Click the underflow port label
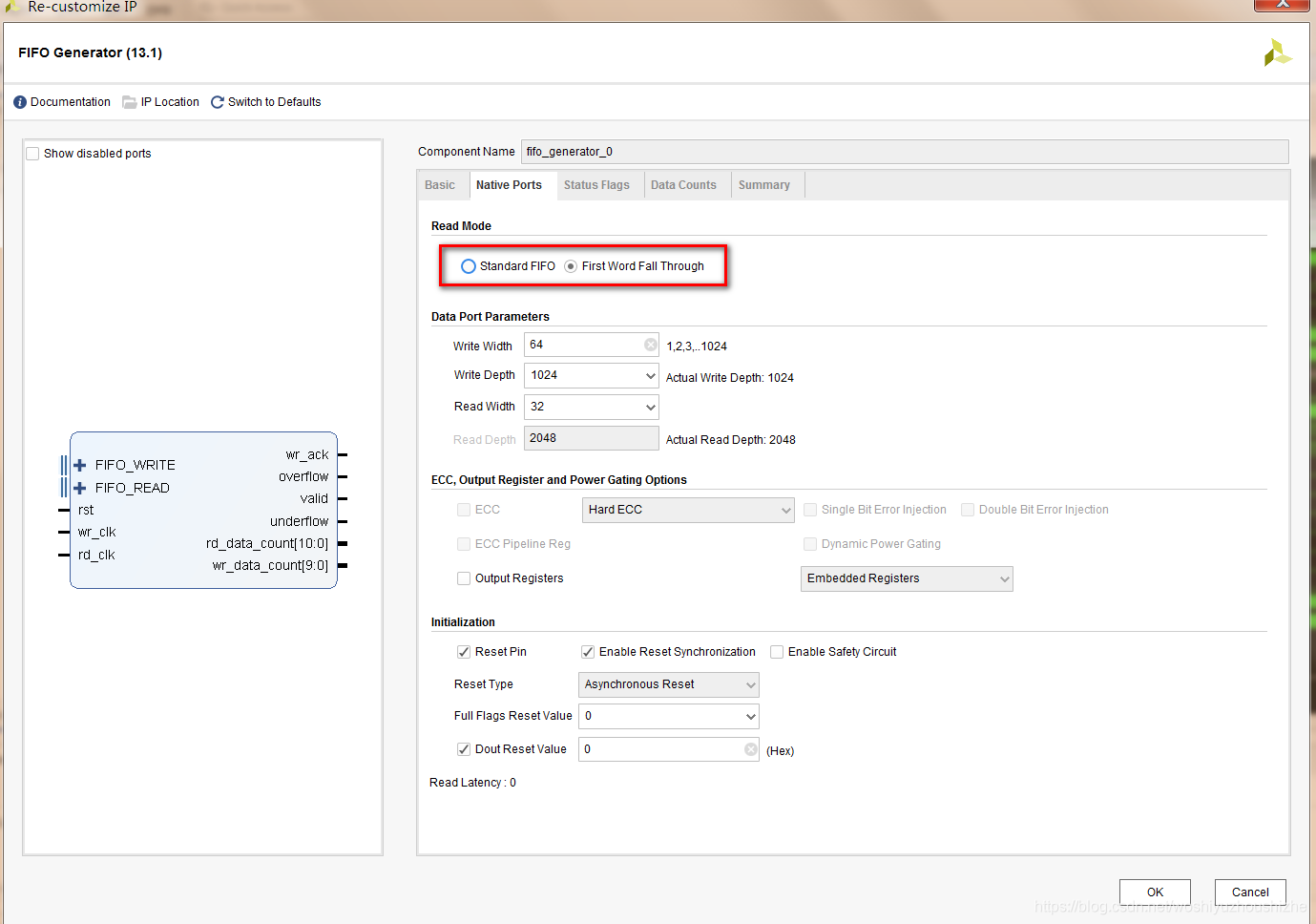 click(299, 521)
